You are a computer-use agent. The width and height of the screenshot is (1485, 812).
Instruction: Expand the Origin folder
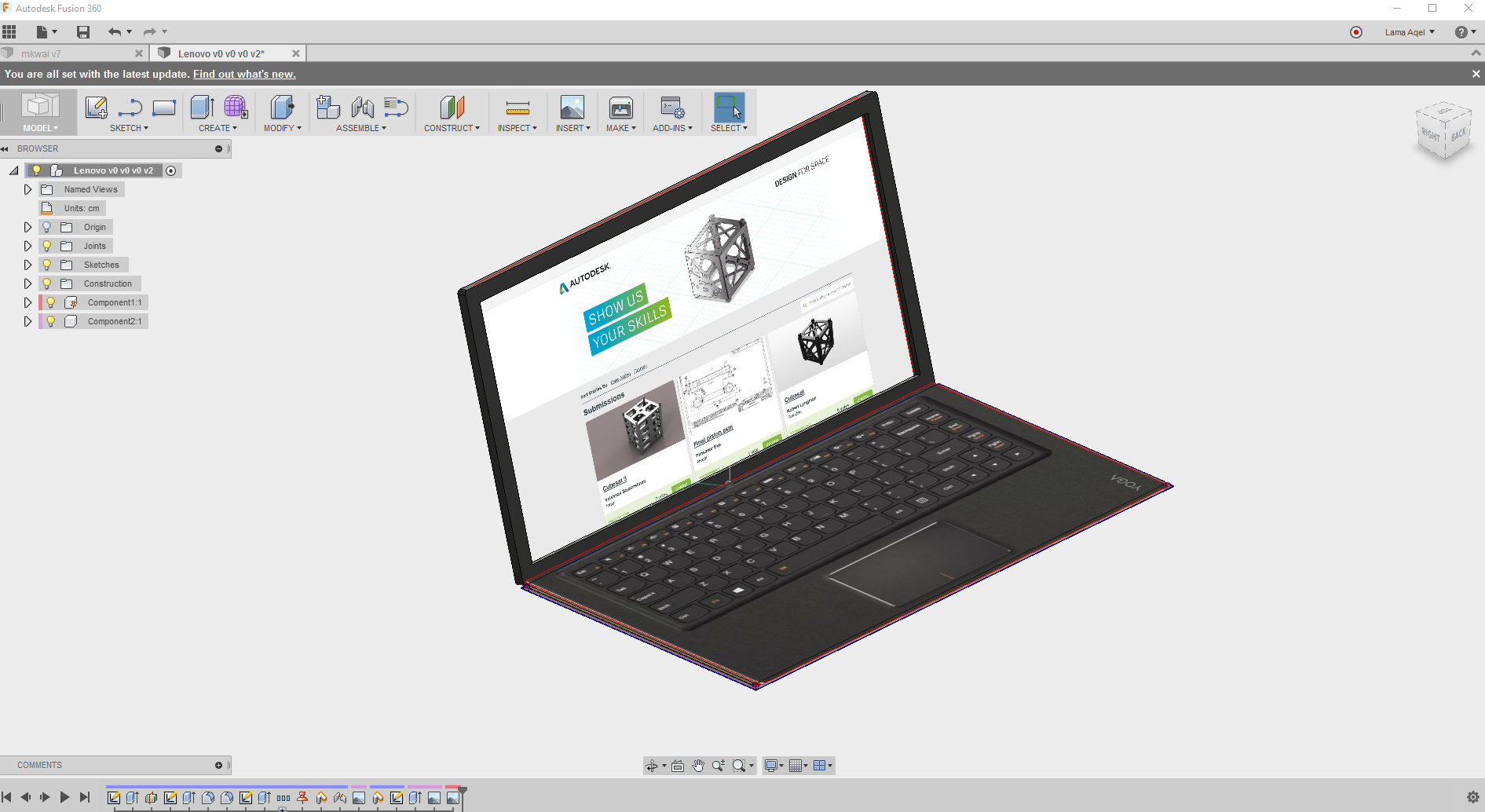click(x=27, y=227)
